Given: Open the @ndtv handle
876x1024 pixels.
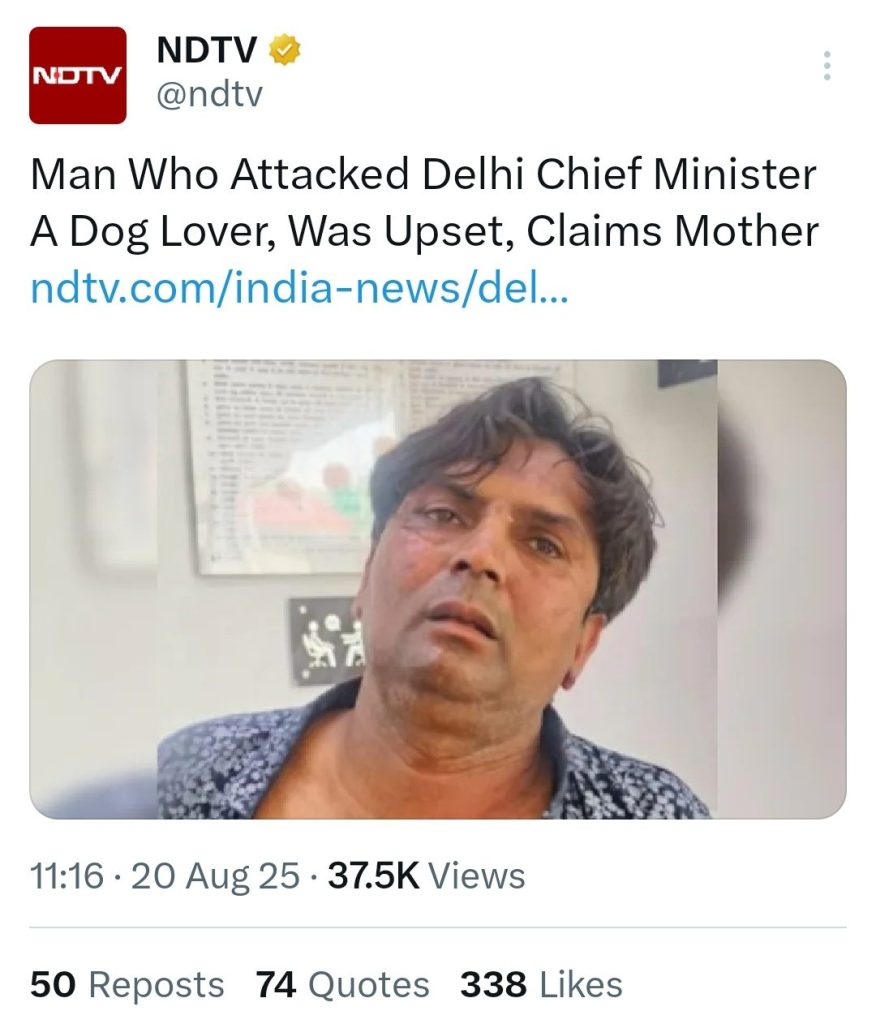Looking at the screenshot, I should pyautogui.click(x=210, y=95).
